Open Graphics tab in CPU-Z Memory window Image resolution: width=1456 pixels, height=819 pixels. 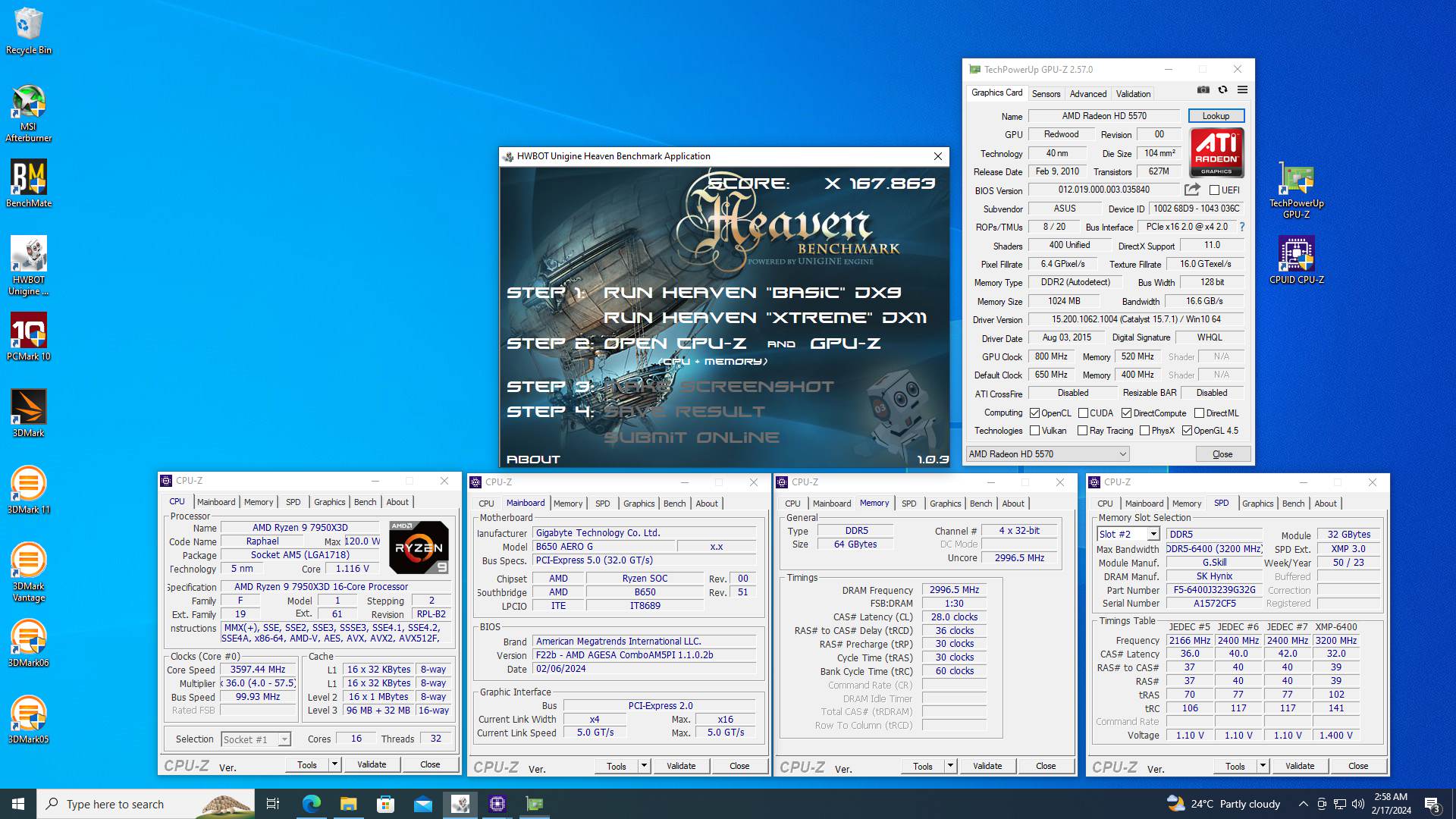(945, 504)
